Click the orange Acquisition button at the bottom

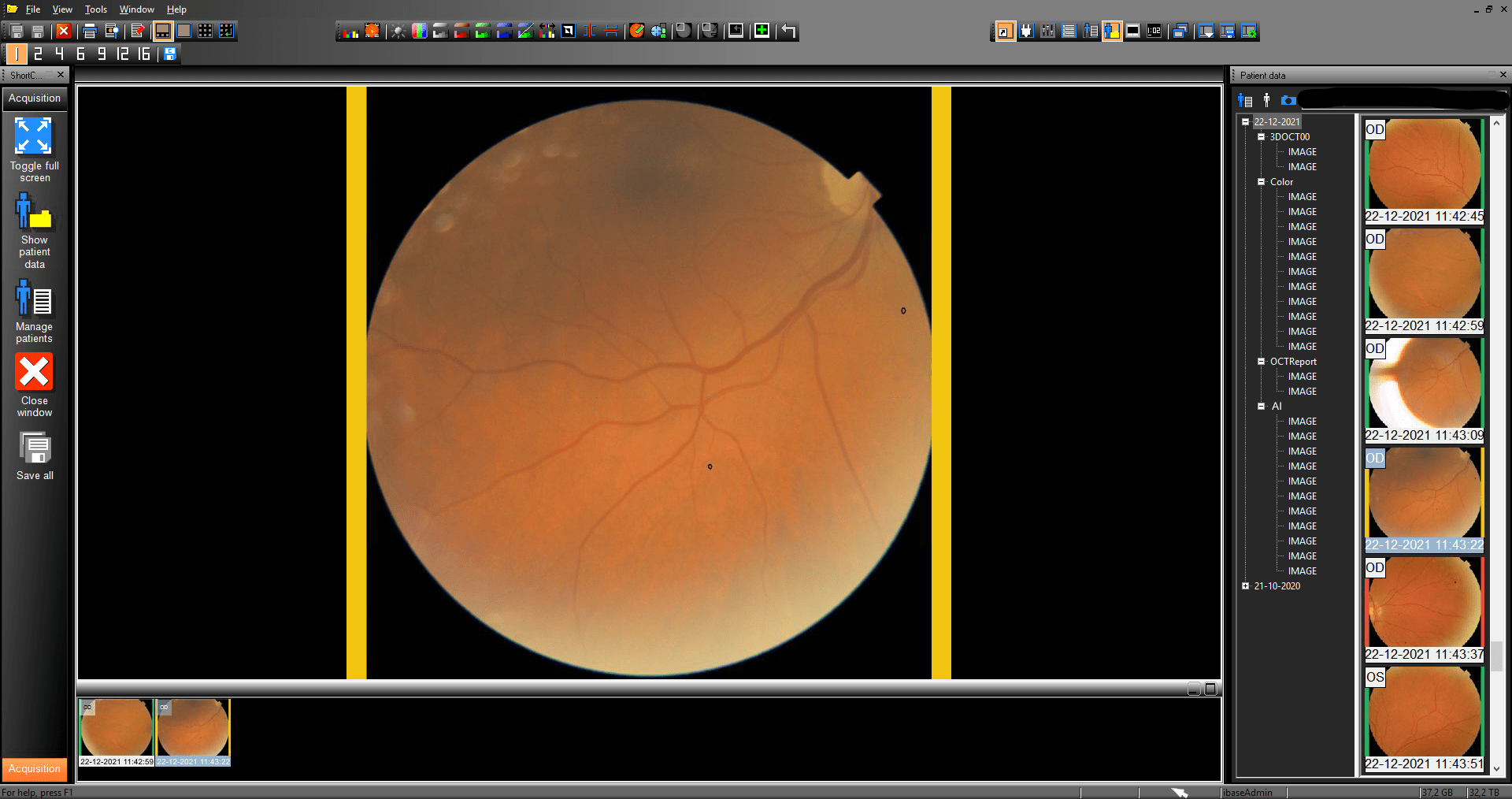[x=34, y=769]
